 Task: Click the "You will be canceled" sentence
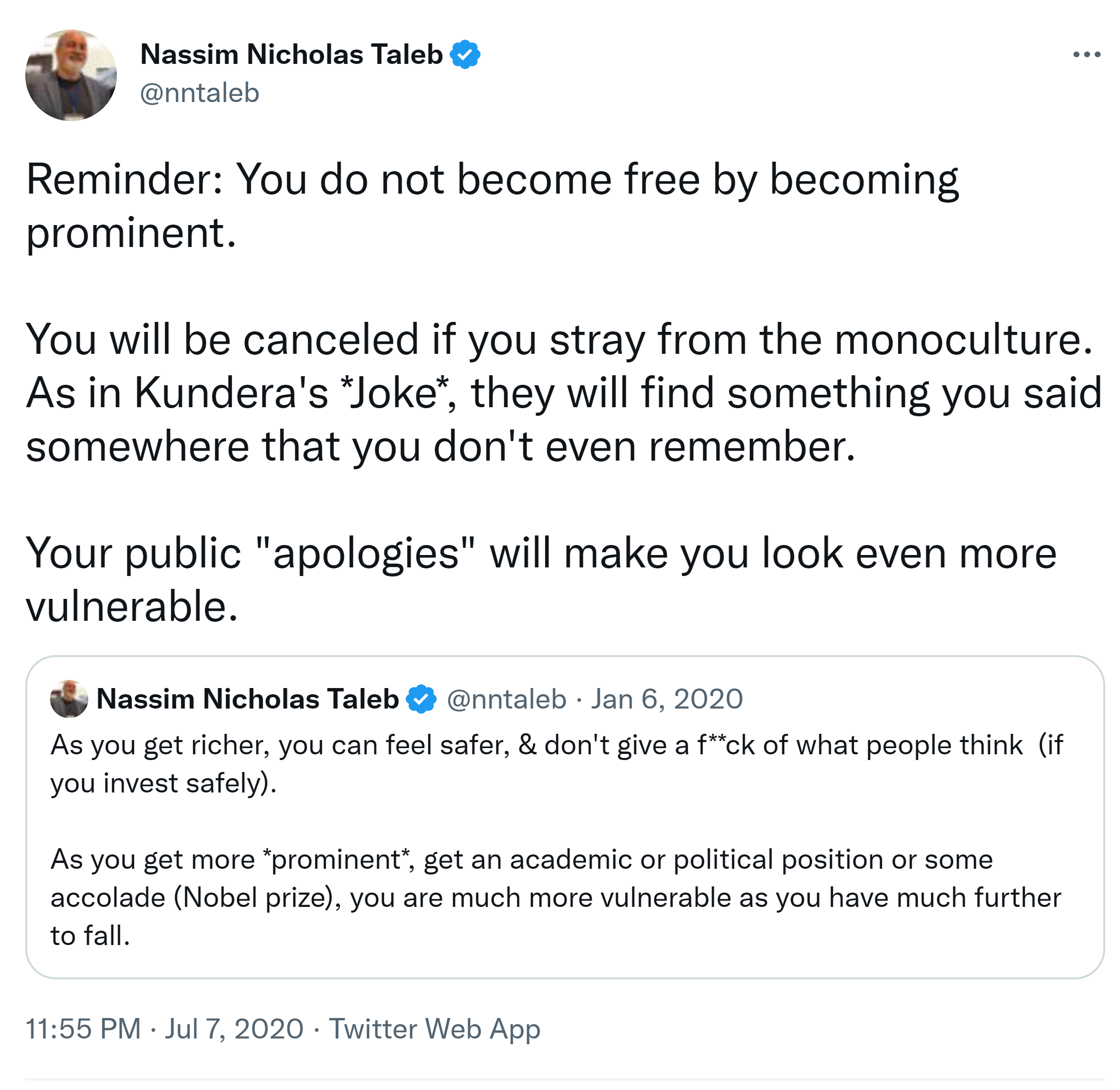(559, 339)
